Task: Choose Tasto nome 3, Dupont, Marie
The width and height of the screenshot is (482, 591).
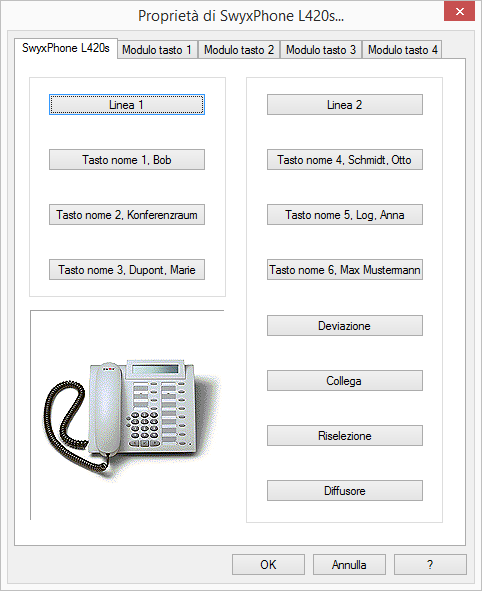Action: (127, 269)
